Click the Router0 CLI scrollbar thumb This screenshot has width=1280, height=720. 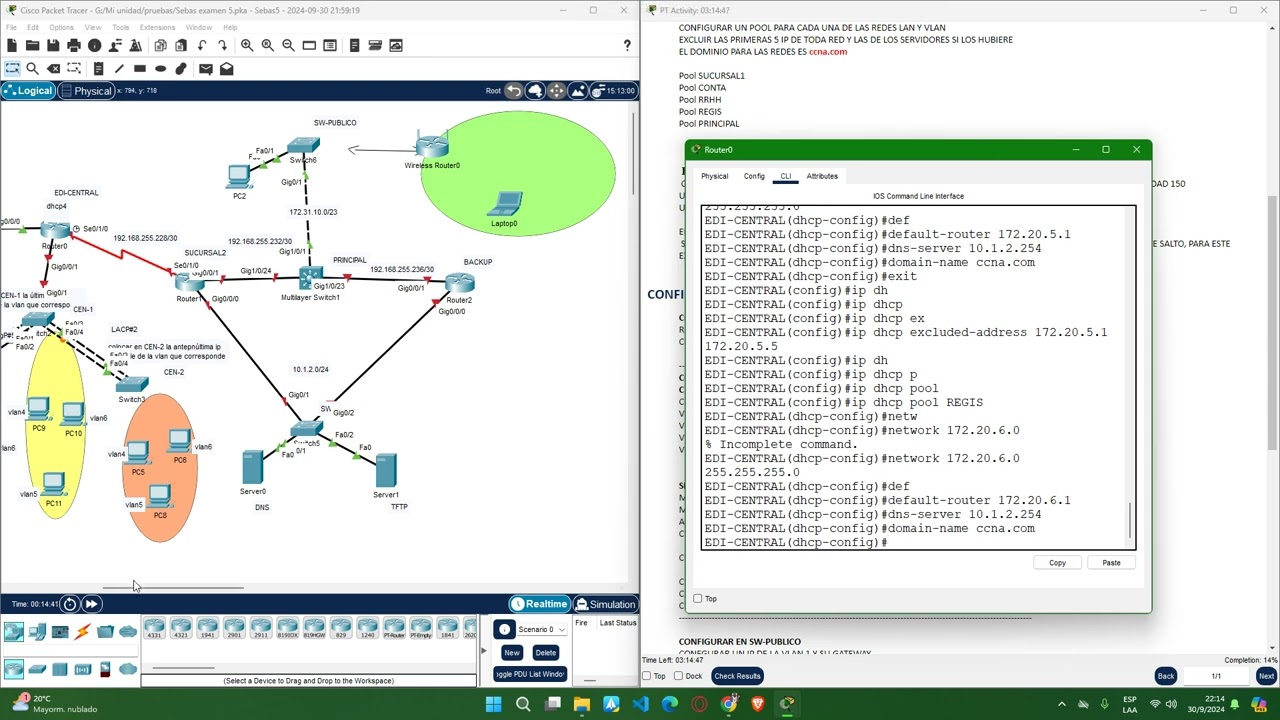point(1131,521)
